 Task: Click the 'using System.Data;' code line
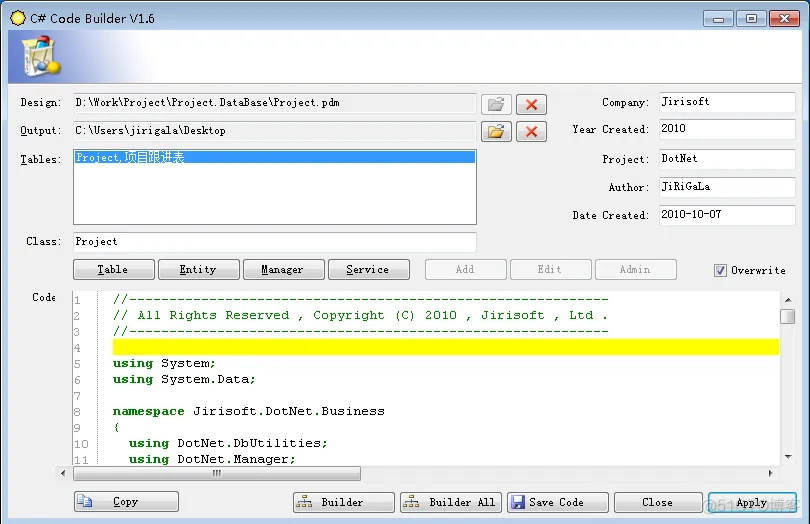coord(184,379)
